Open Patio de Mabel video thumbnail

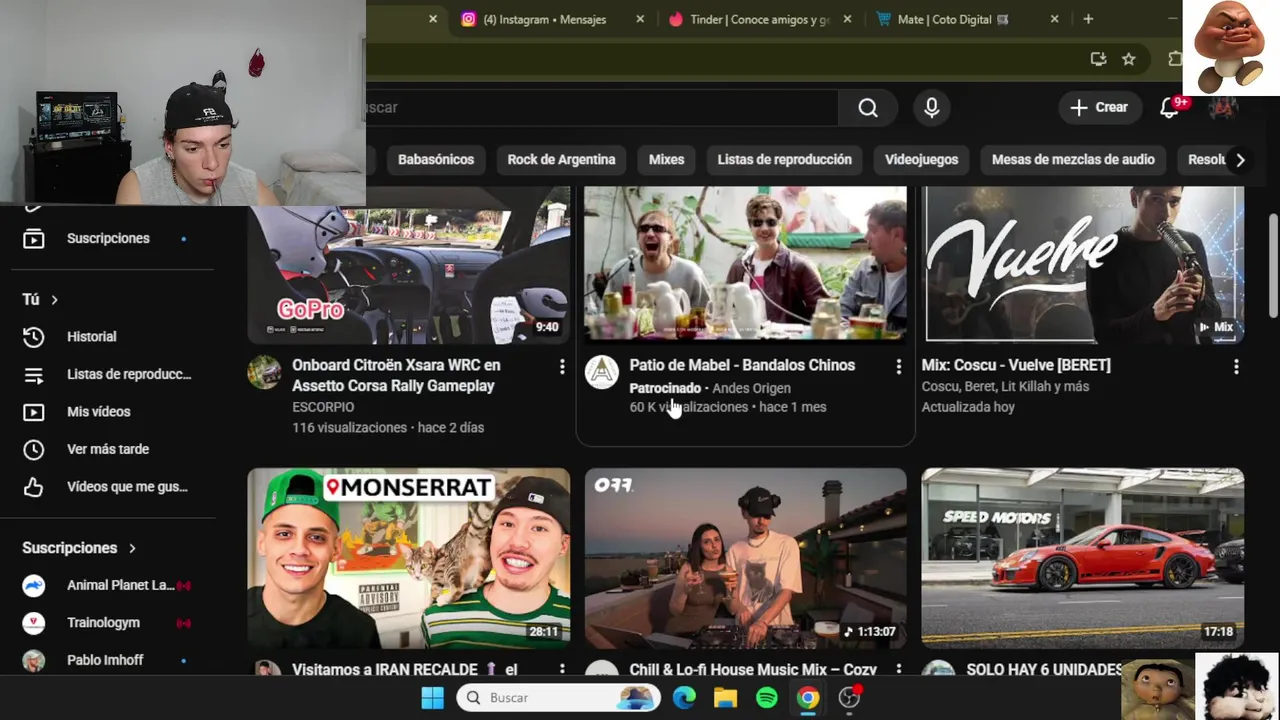coord(746,265)
